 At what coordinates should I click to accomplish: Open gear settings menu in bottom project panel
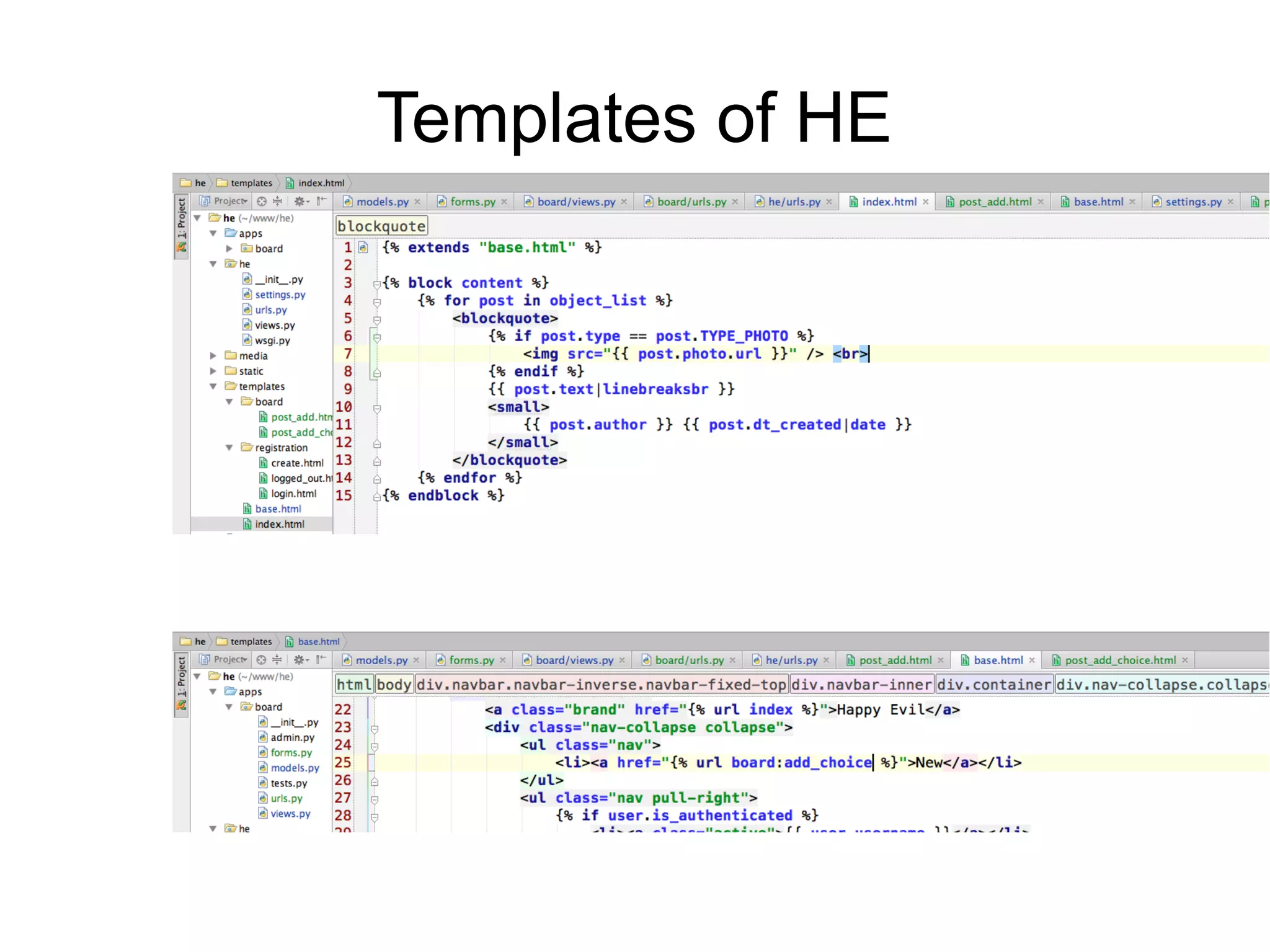[x=301, y=659]
